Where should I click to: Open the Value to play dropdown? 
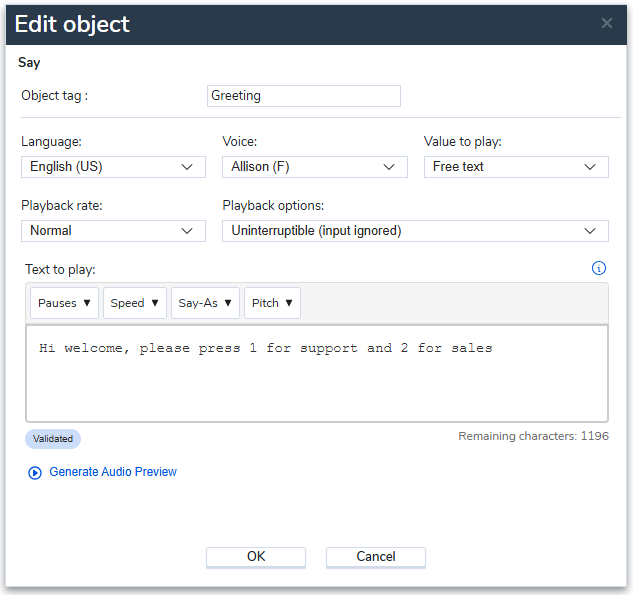(516, 167)
